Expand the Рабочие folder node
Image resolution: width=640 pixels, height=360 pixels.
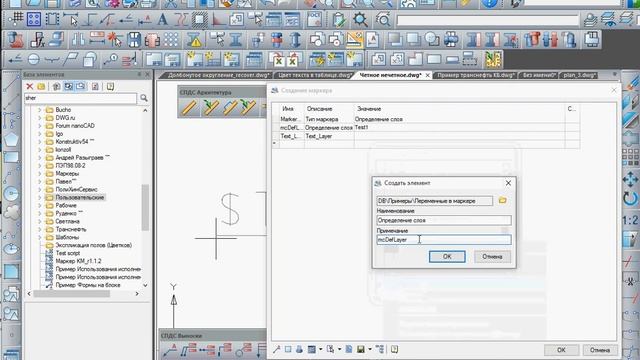coord(40,205)
